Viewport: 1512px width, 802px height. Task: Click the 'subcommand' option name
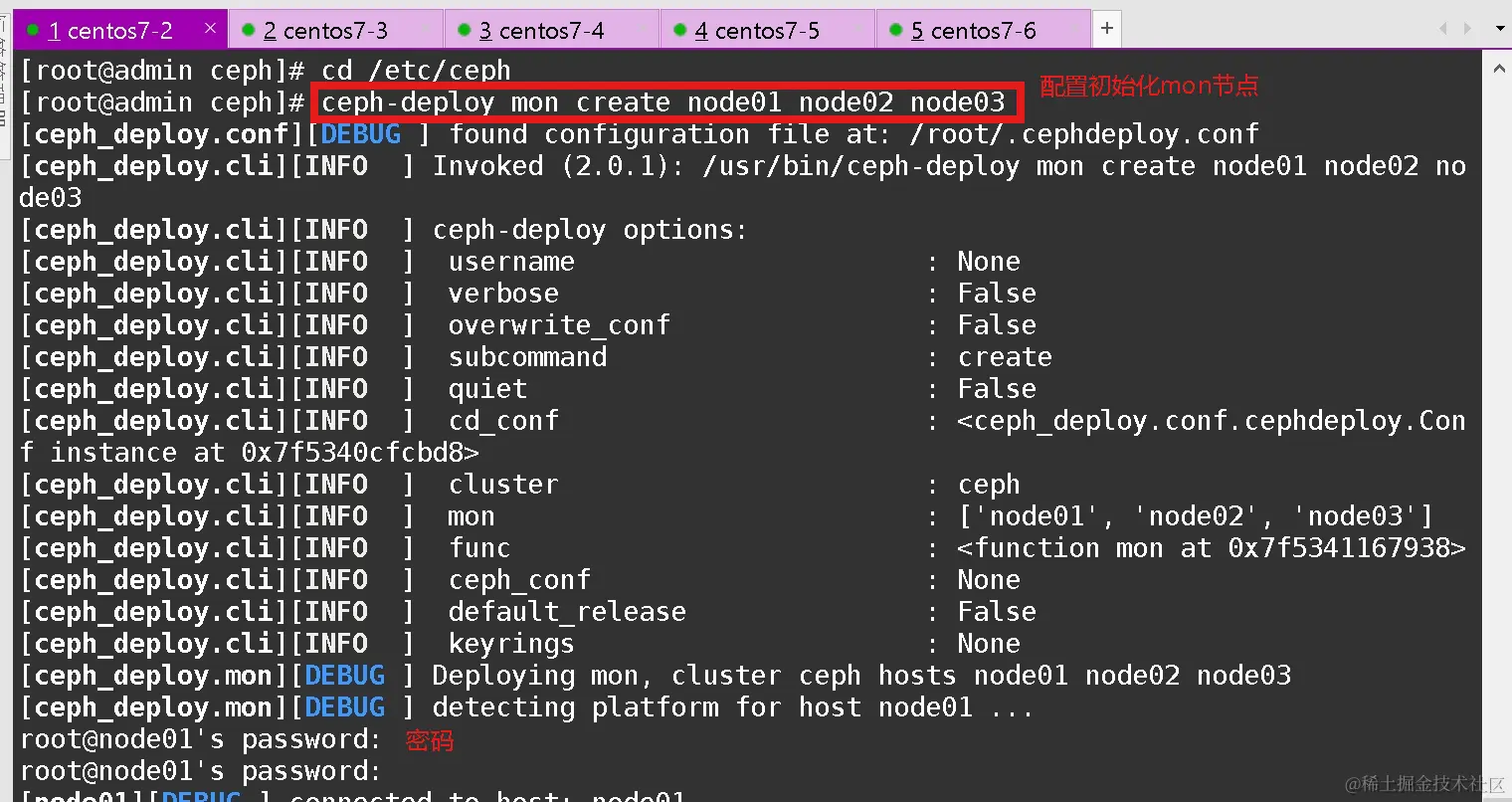527,357
